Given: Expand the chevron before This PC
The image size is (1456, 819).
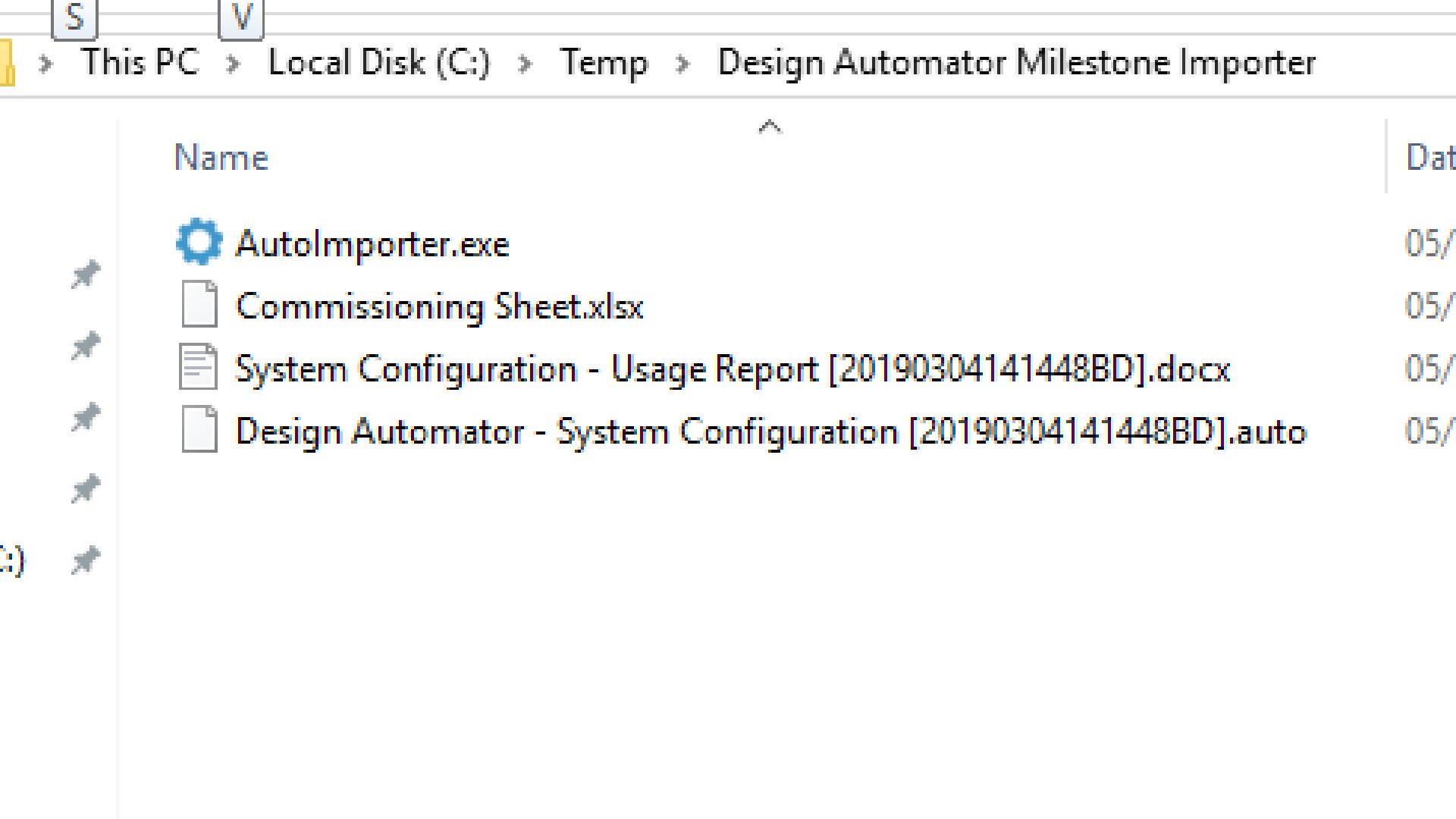Looking at the screenshot, I should click(45, 64).
